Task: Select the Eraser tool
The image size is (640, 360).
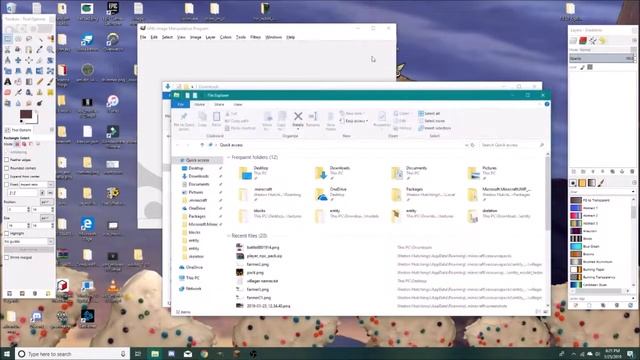Action: [8, 92]
